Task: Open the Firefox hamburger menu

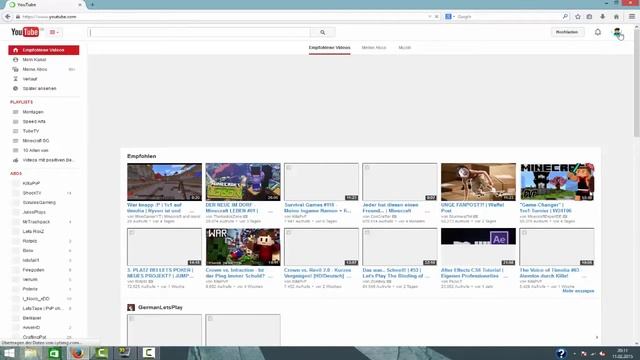Action: pos(632,17)
